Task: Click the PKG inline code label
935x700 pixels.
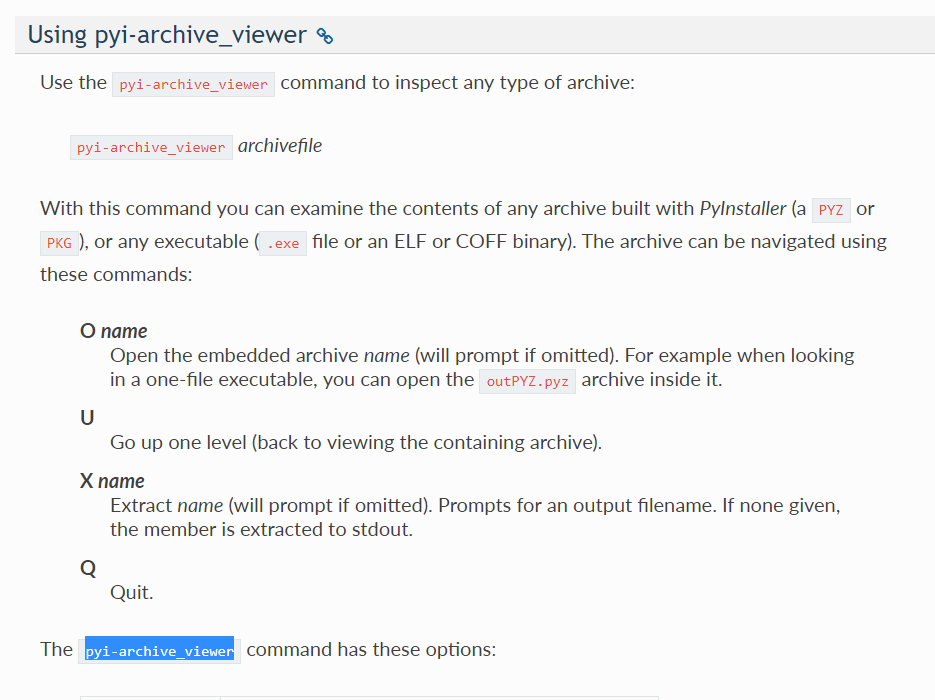Action: click(x=59, y=243)
